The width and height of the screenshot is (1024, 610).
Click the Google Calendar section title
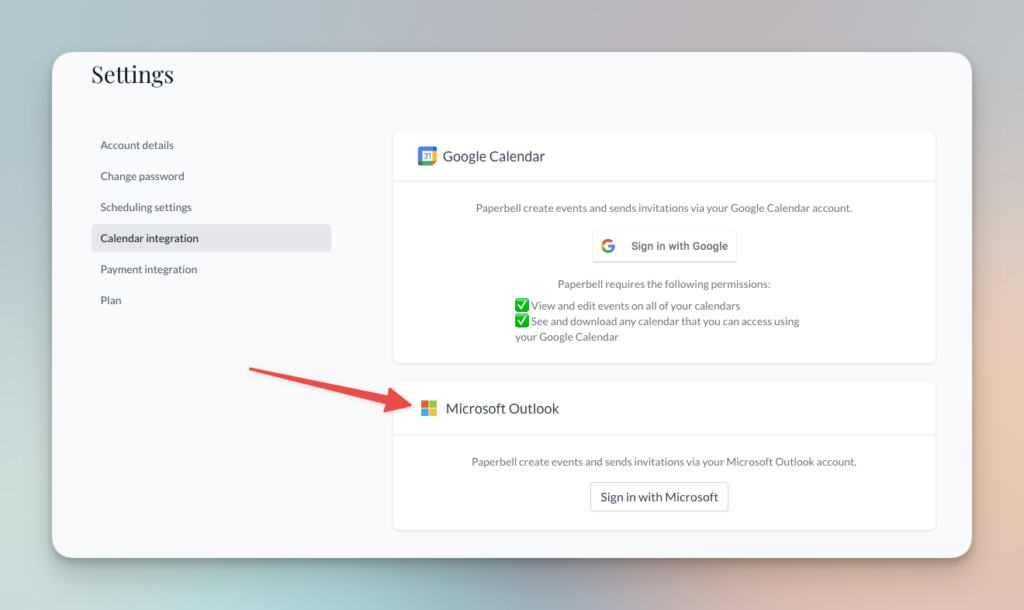(493, 156)
